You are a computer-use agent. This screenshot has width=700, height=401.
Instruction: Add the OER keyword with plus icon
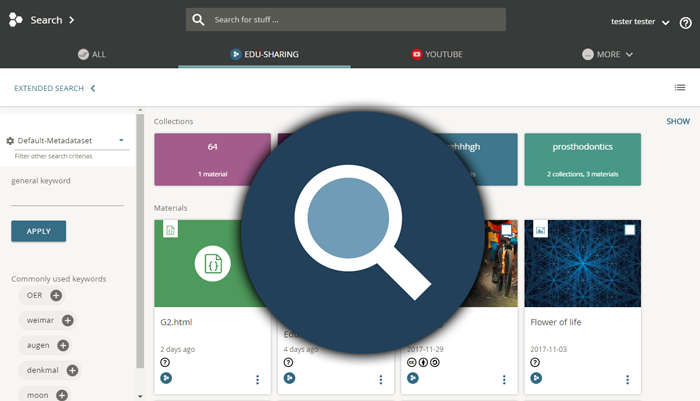point(56,295)
